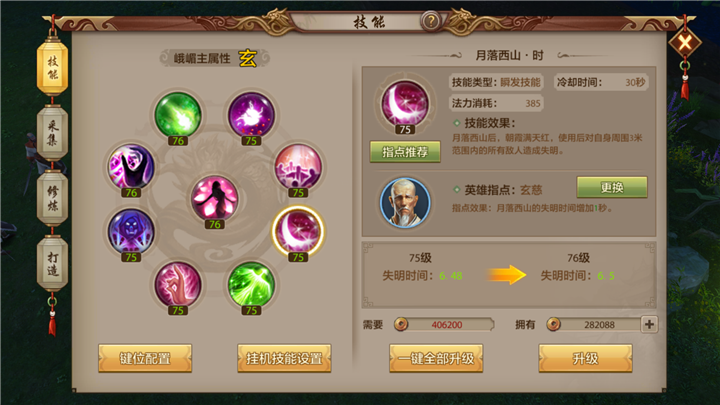This screenshot has height=405, width=720.
Task: Switch to the 采集 lantern tab
Action: [52, 133]
